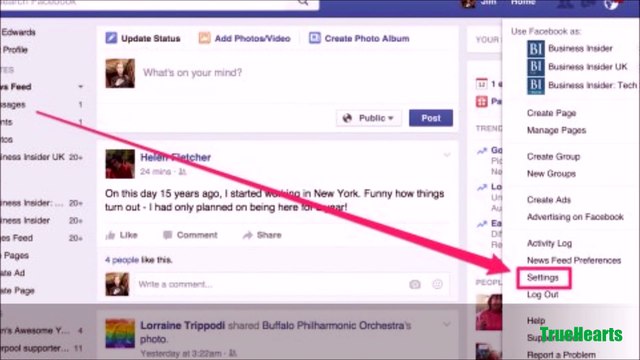This screenshot has width=640, height=360.
Task: Open Pages Feed in left sidebar
Action: pos(16,238)
